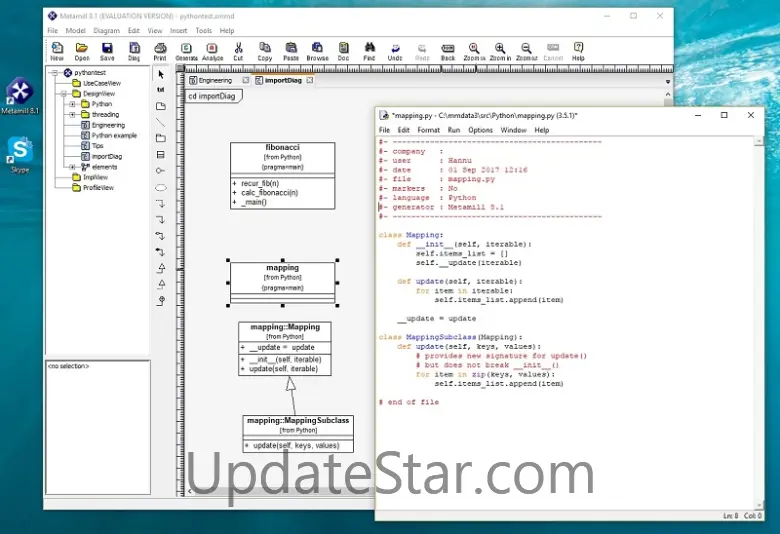Click the Back toolbar icon
The width and height of the screenshot is (780, 534).
[448, 51]
